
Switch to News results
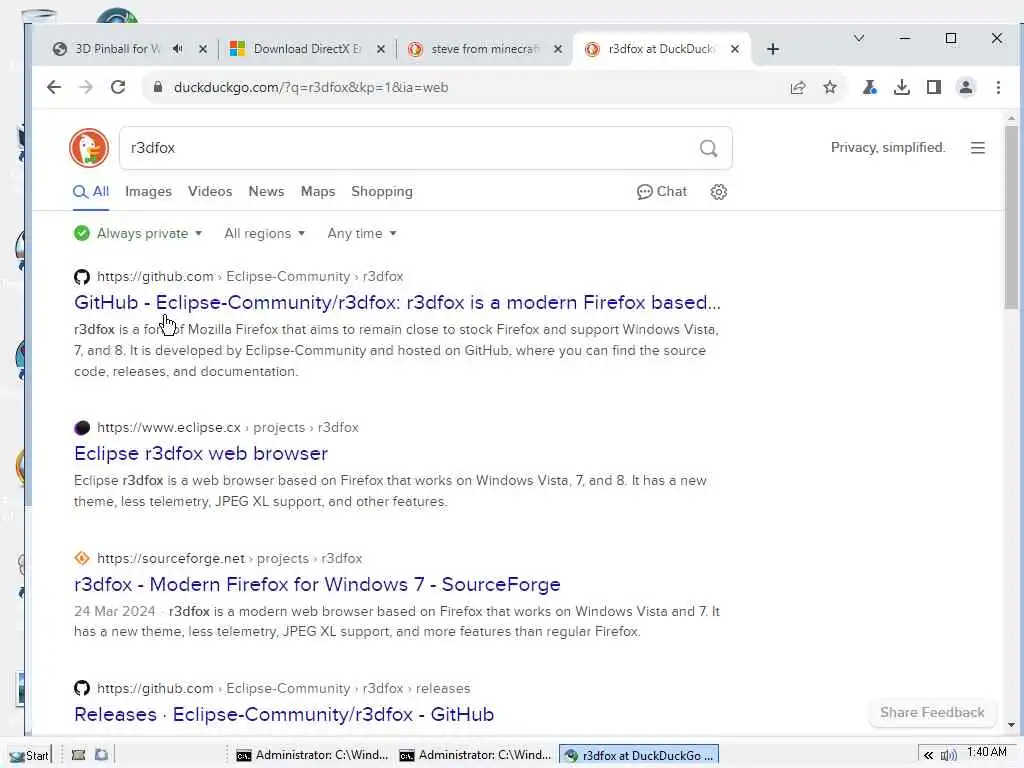266,191
